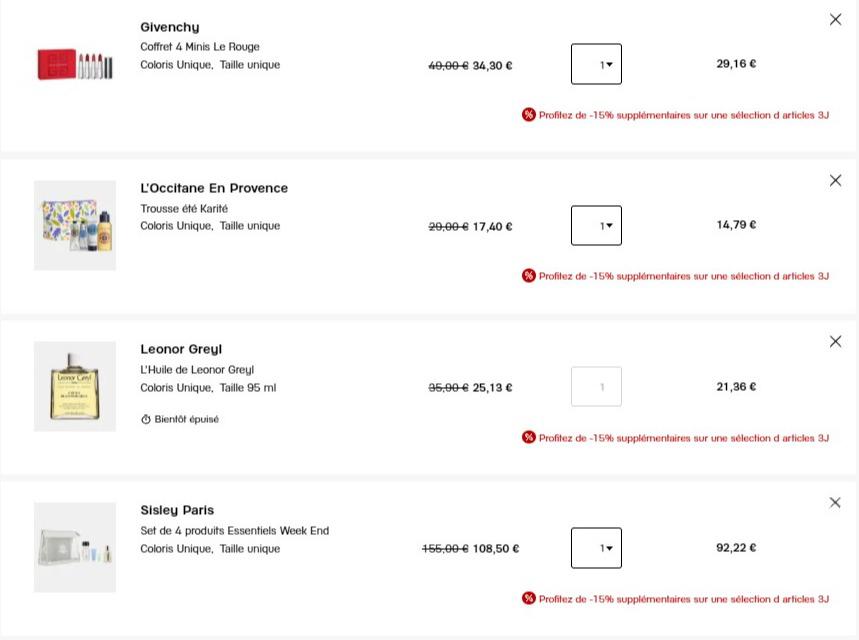Screen dimensions: 859x640
Task: Open the Sisley Paris quantity dropdown
Action: click(596, 548)
